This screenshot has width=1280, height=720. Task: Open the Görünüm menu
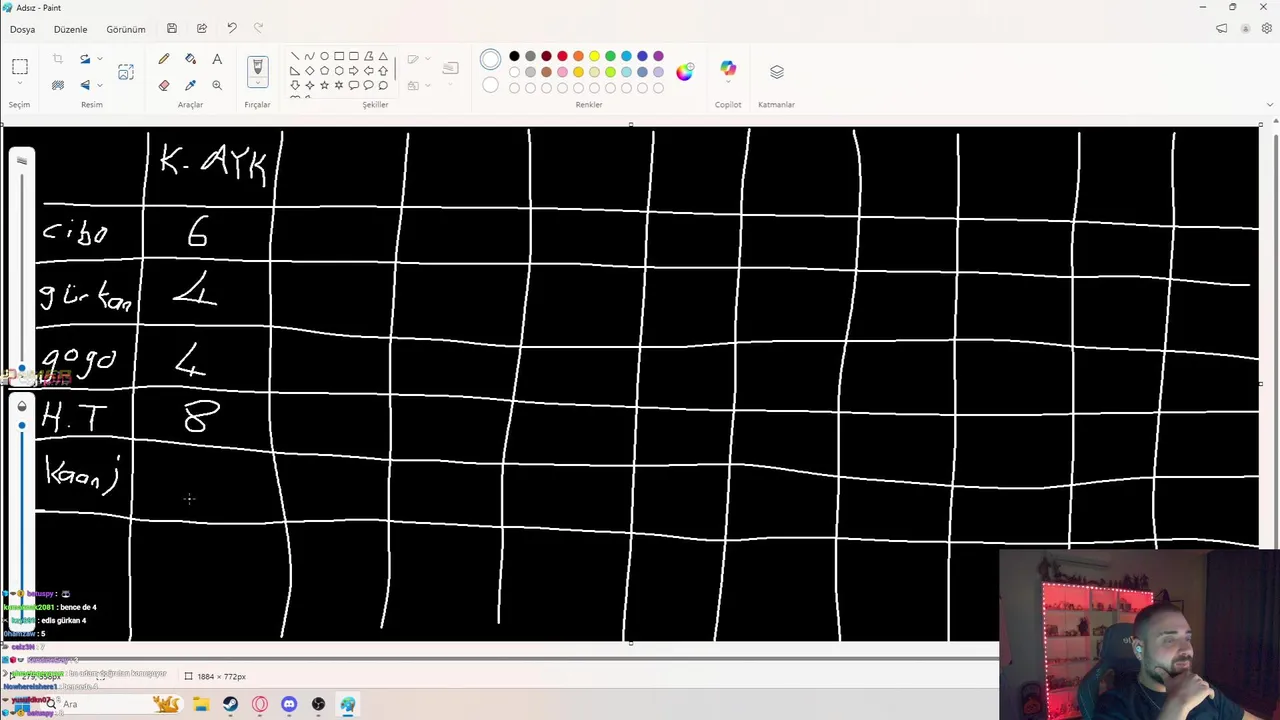[126, 29]
